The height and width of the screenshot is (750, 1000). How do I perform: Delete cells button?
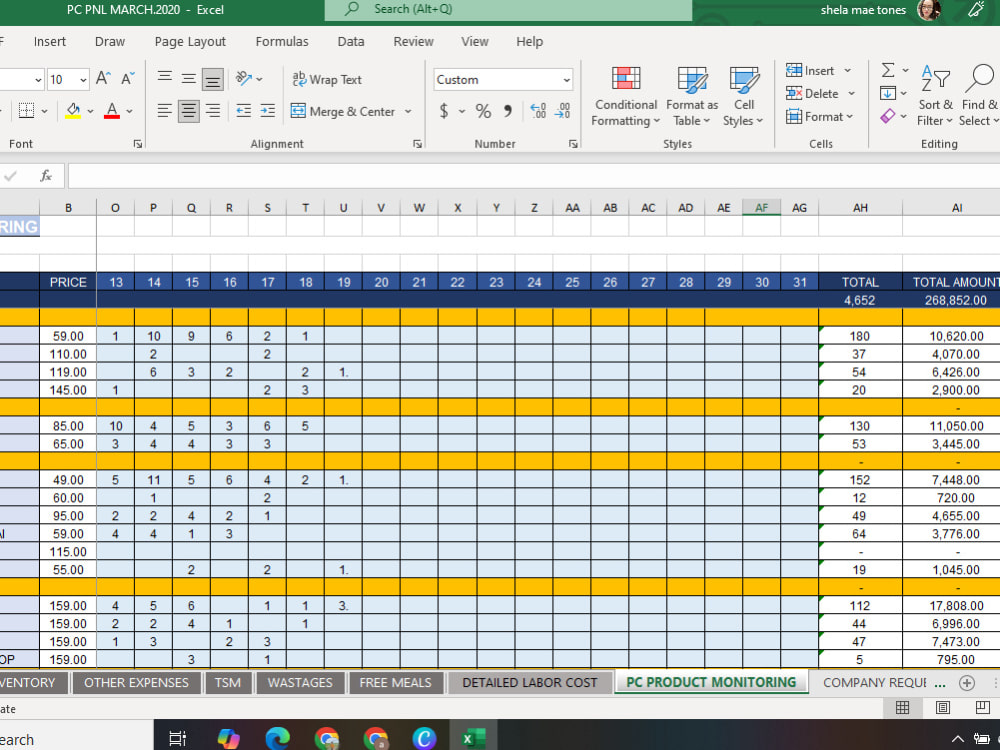click(812, 94)
